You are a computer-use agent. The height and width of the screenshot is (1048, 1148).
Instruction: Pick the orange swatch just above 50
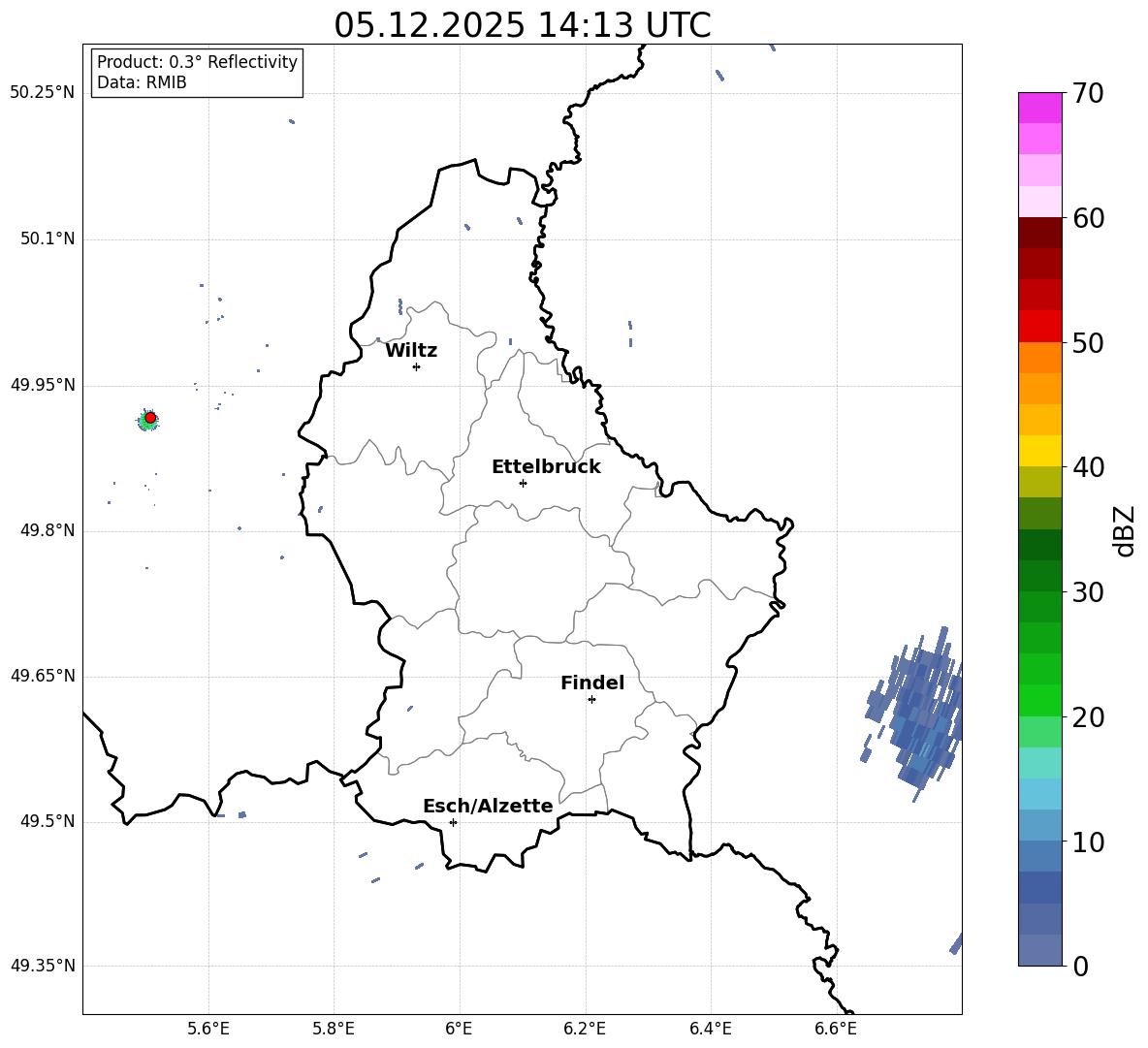tap(1040, 358)
